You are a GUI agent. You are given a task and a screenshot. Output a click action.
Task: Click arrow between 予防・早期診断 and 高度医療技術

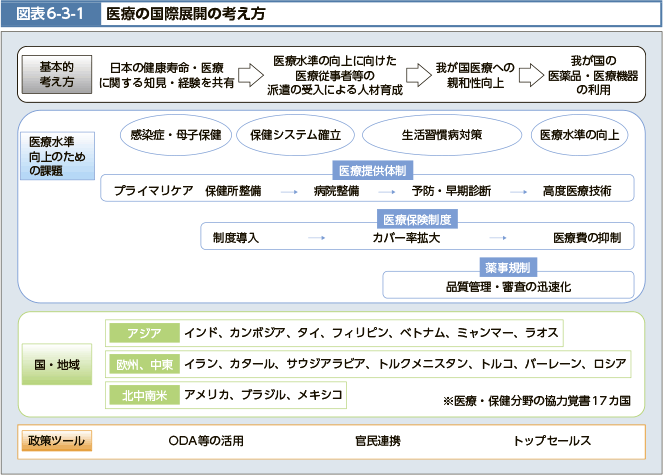(517, 190)
